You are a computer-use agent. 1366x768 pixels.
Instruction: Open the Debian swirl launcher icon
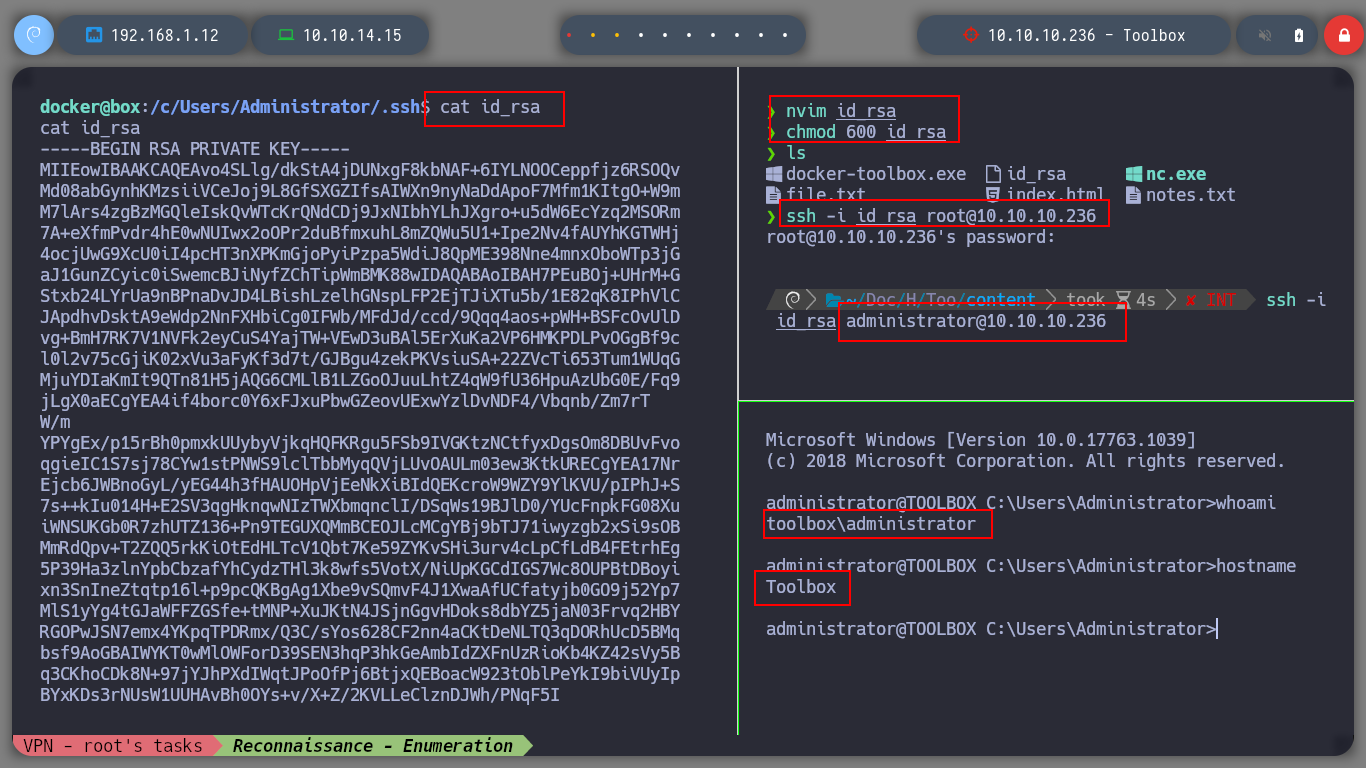[33, 35]
